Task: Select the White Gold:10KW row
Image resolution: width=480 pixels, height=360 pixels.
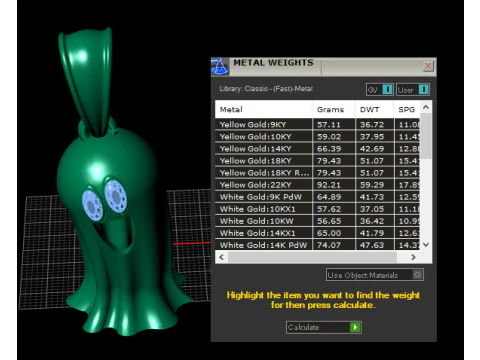Action: point(317,221)
